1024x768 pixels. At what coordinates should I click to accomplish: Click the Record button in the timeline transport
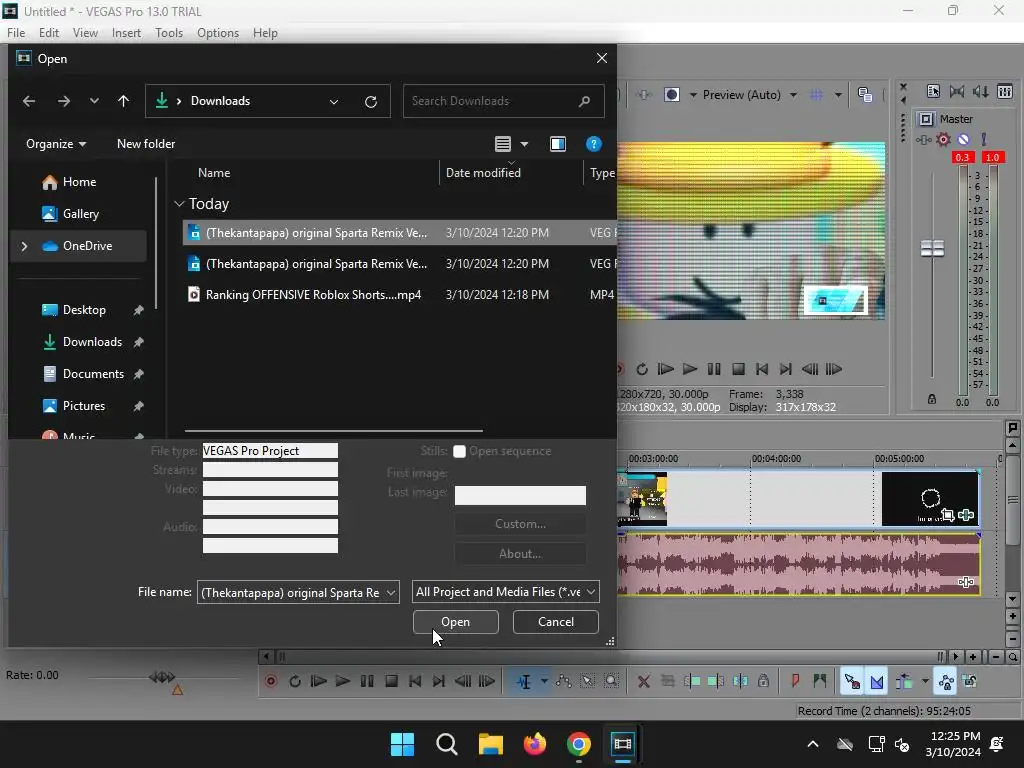point(271,681)
